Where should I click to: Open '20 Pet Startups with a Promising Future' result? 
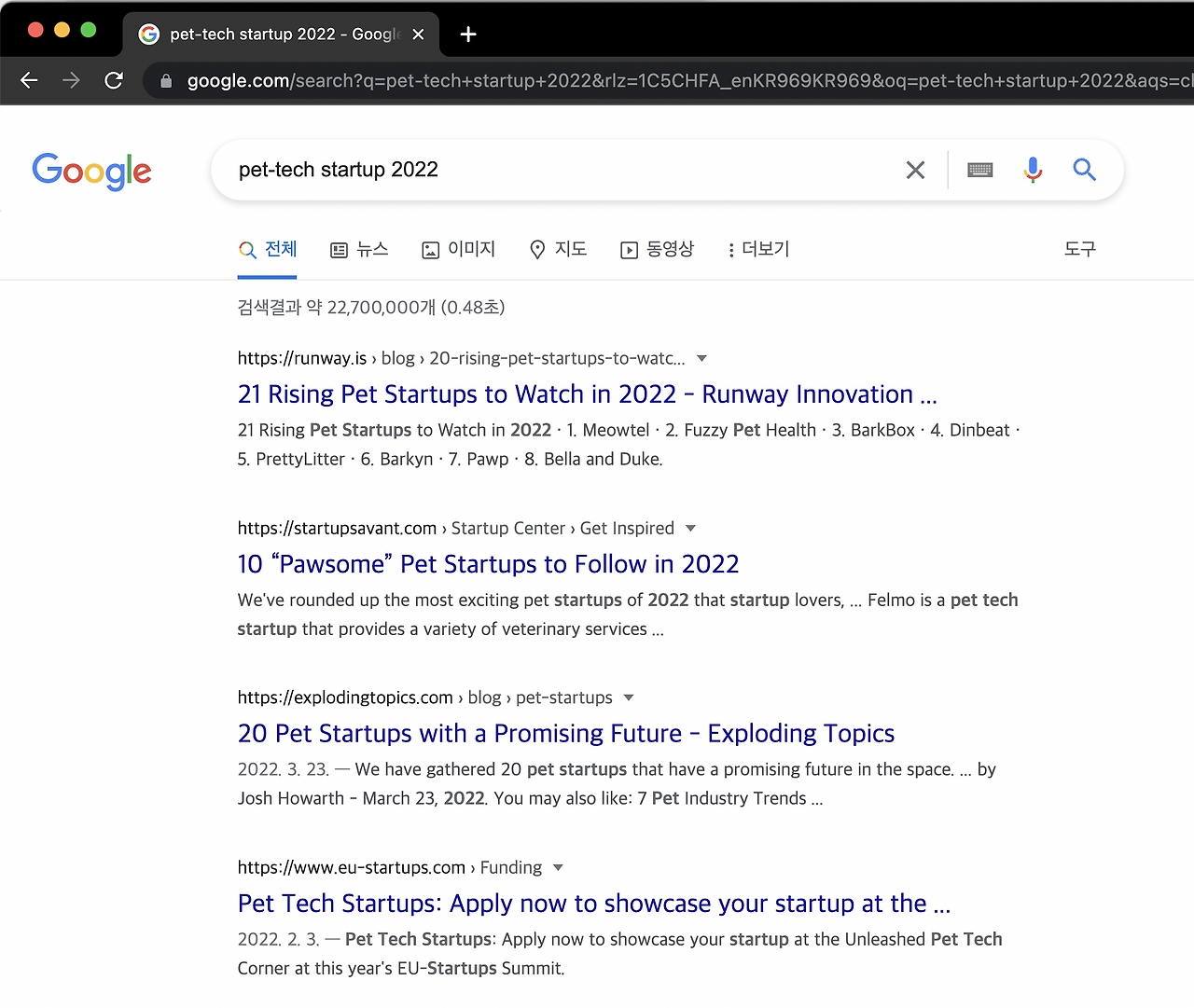coord(566,734)
